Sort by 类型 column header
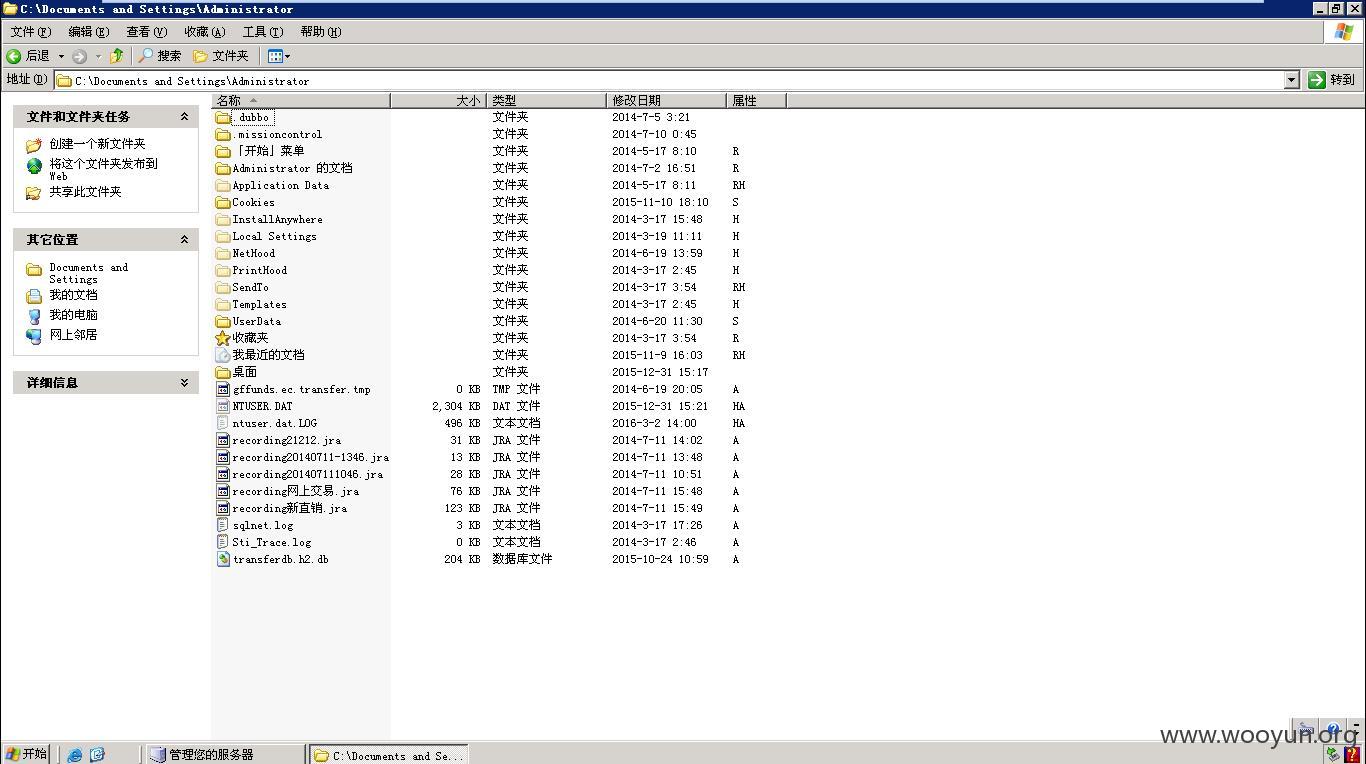Image resolution: width=1366 pixels, height=764 pixels. 546,100
